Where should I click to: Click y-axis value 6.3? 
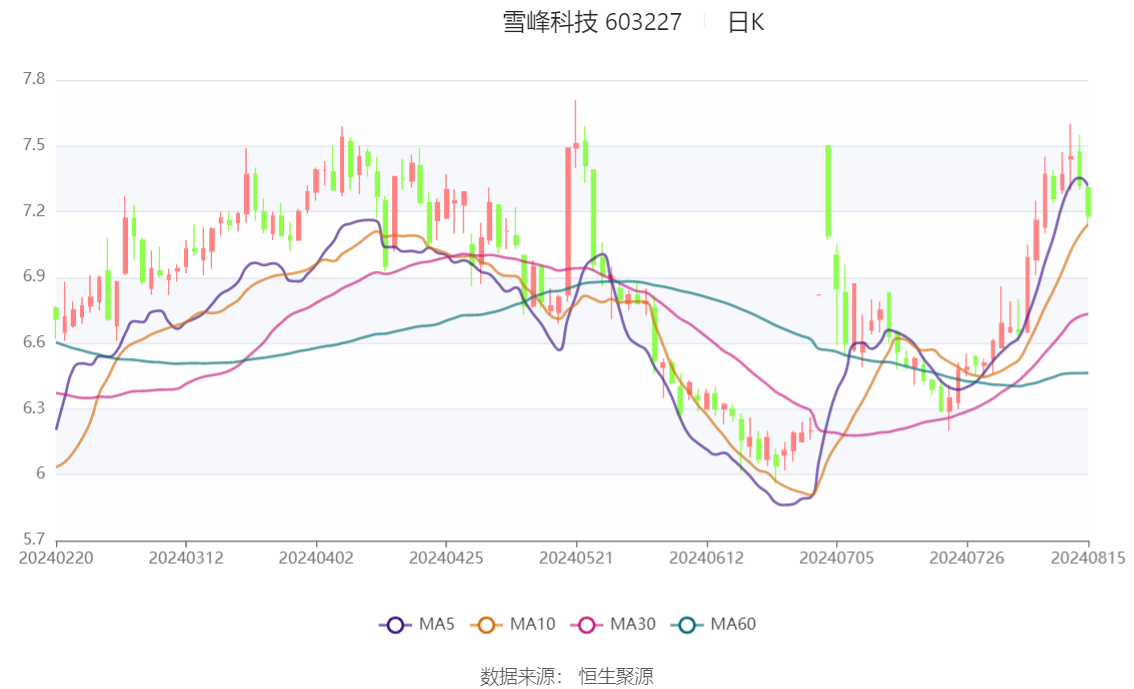[x=34, y=408]
